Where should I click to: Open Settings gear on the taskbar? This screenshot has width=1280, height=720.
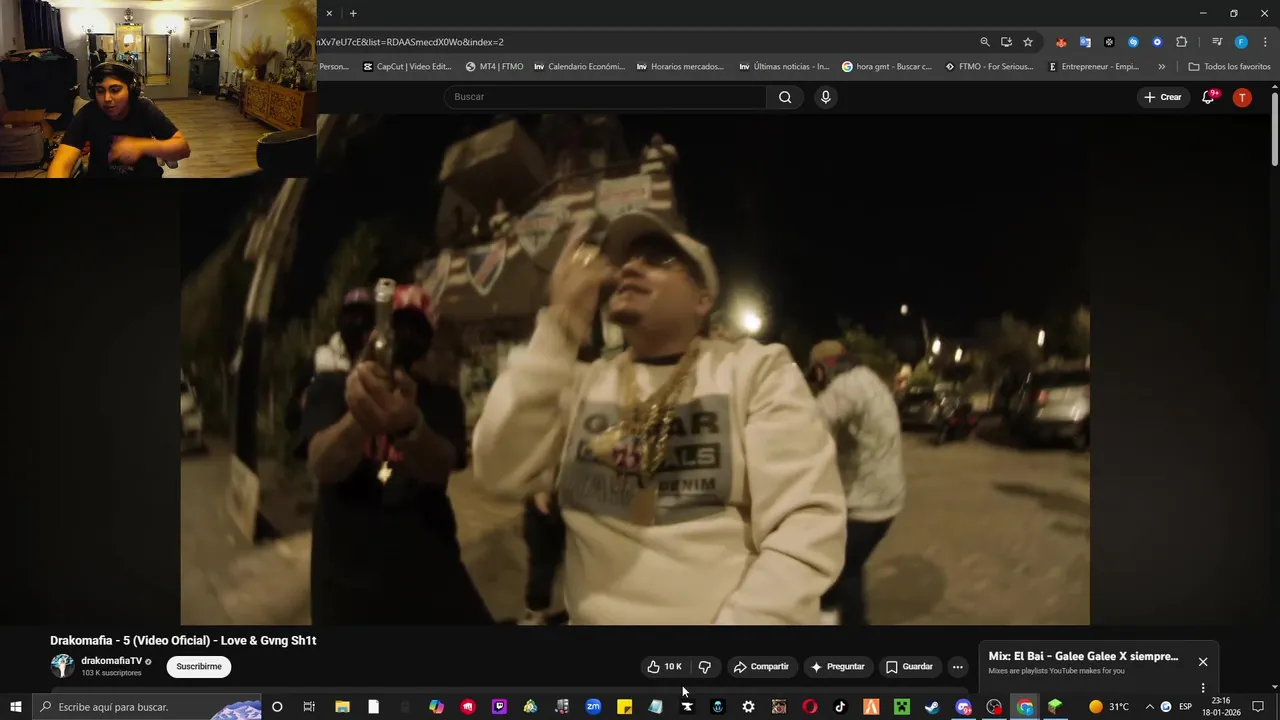748,707
